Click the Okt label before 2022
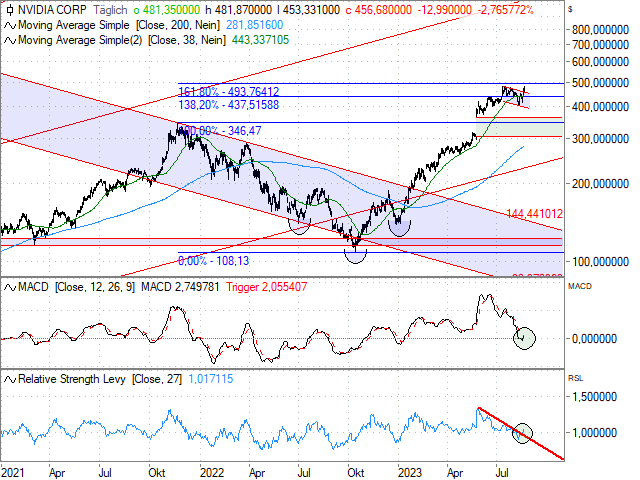640x480 pixels. pos(157,473)
